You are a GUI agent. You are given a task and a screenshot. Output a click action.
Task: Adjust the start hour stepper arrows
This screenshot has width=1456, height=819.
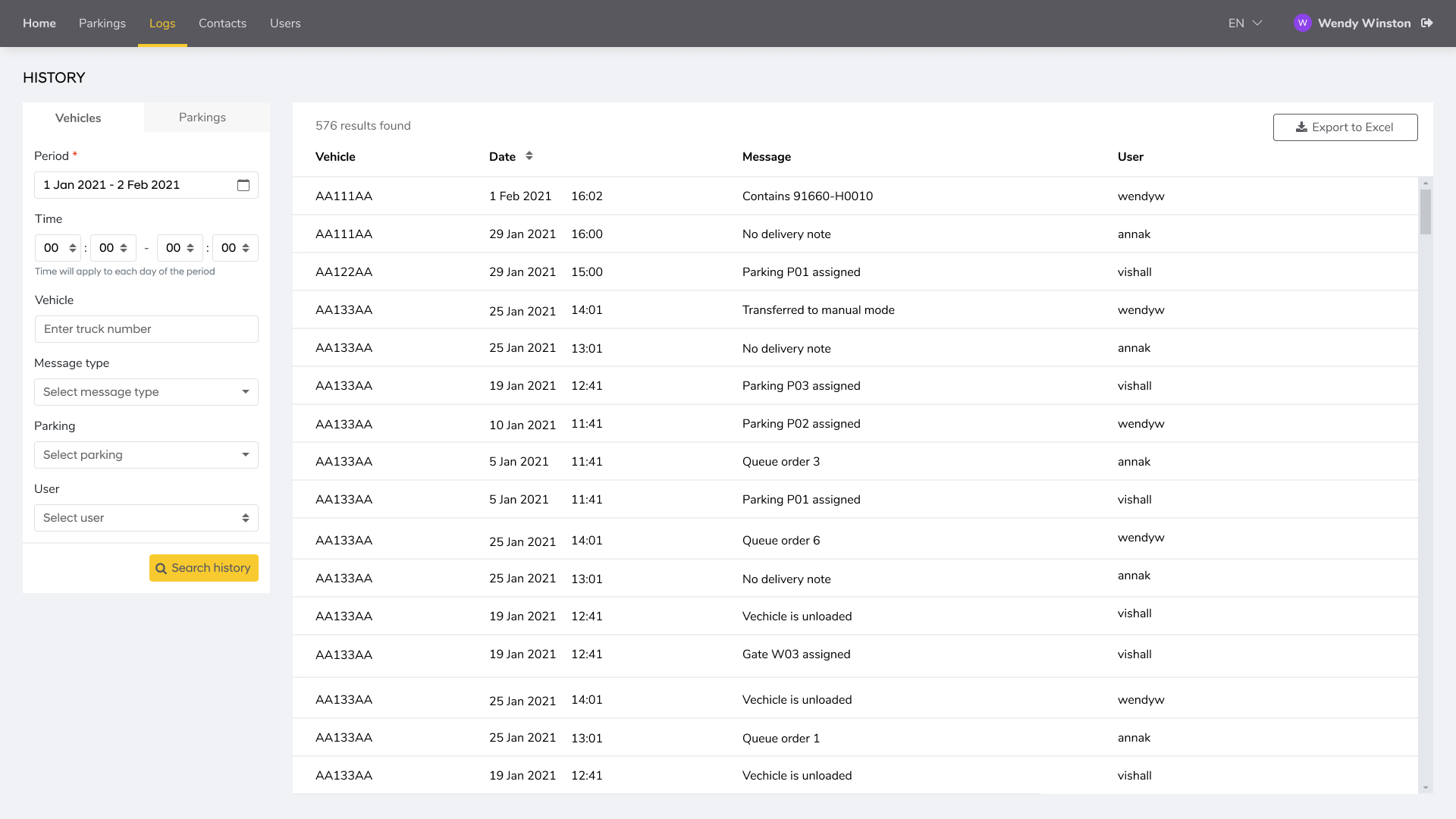[73, 248]
